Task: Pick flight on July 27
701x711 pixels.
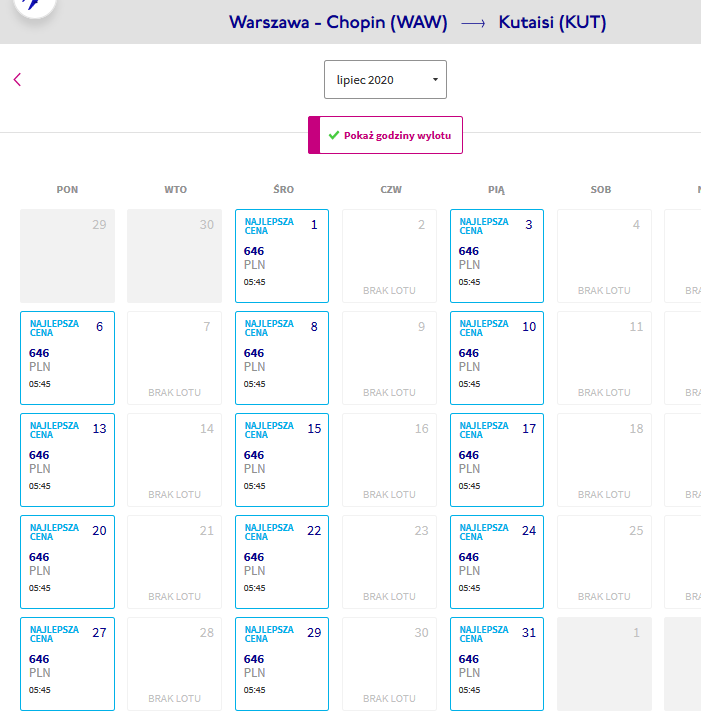Action: pyautogui.click(x=68, y=664)
